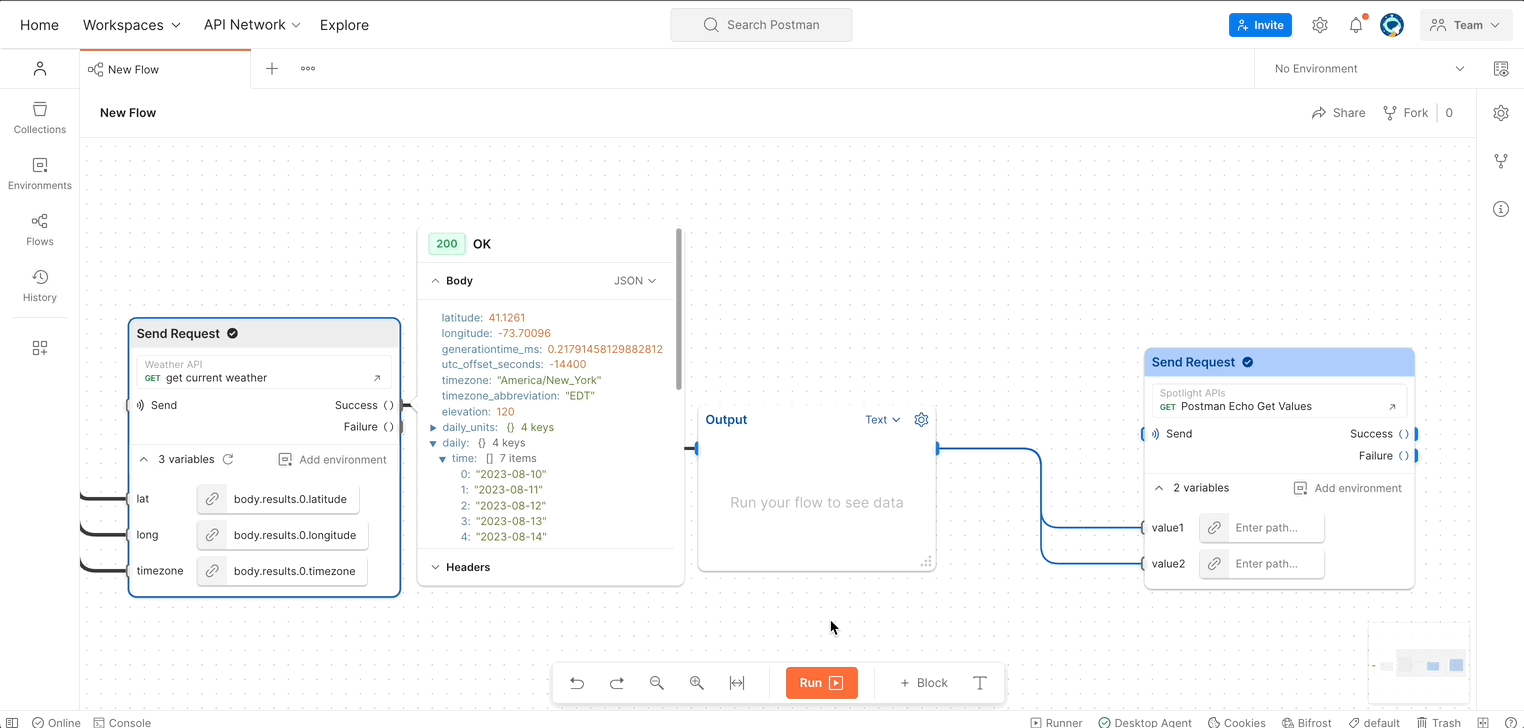Expand the daily_units key in the response body
Viewport: 1524px width, 728px height.
pos(432,427)
